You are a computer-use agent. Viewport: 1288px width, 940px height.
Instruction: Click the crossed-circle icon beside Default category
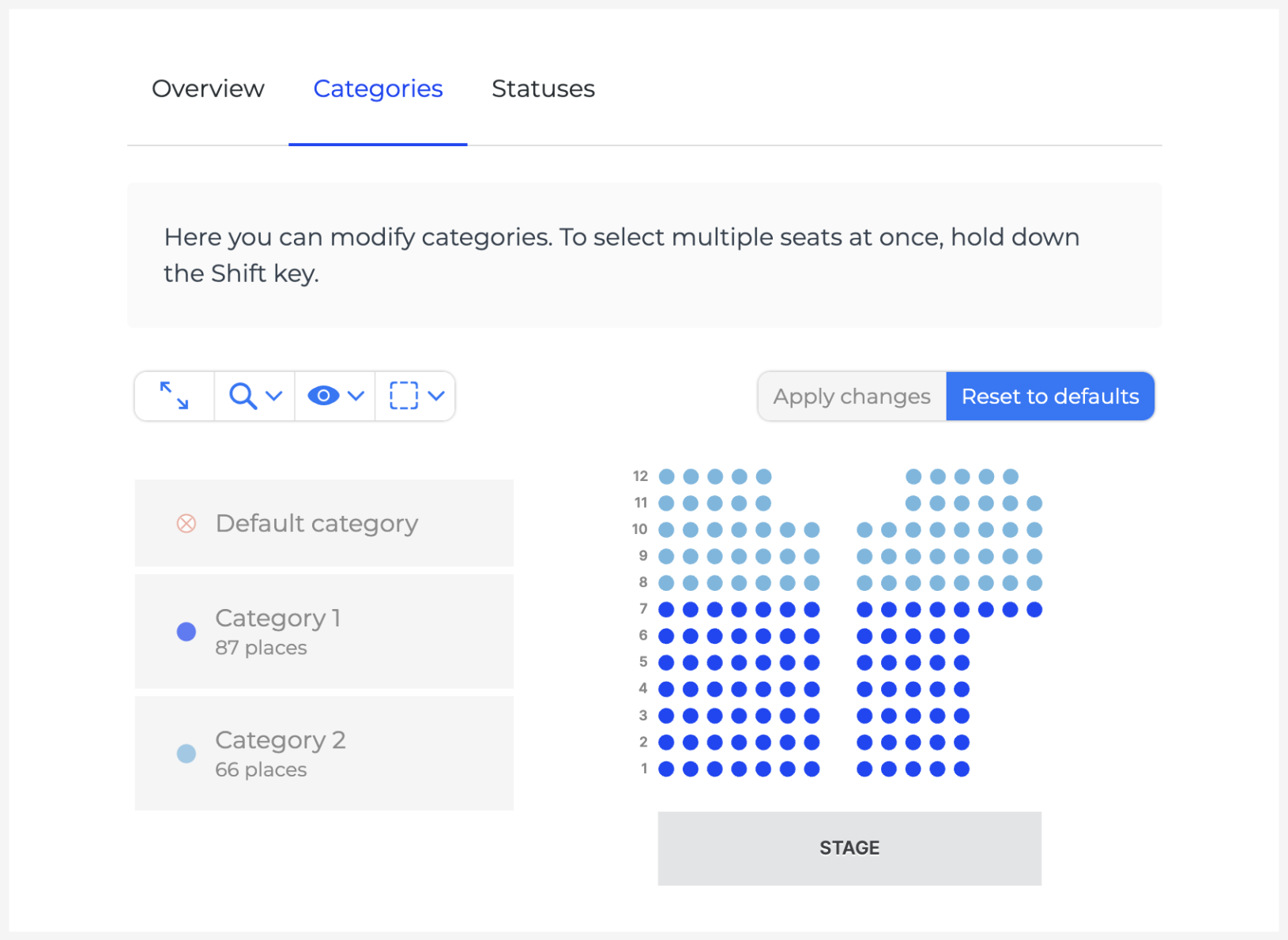coord(186,523)
